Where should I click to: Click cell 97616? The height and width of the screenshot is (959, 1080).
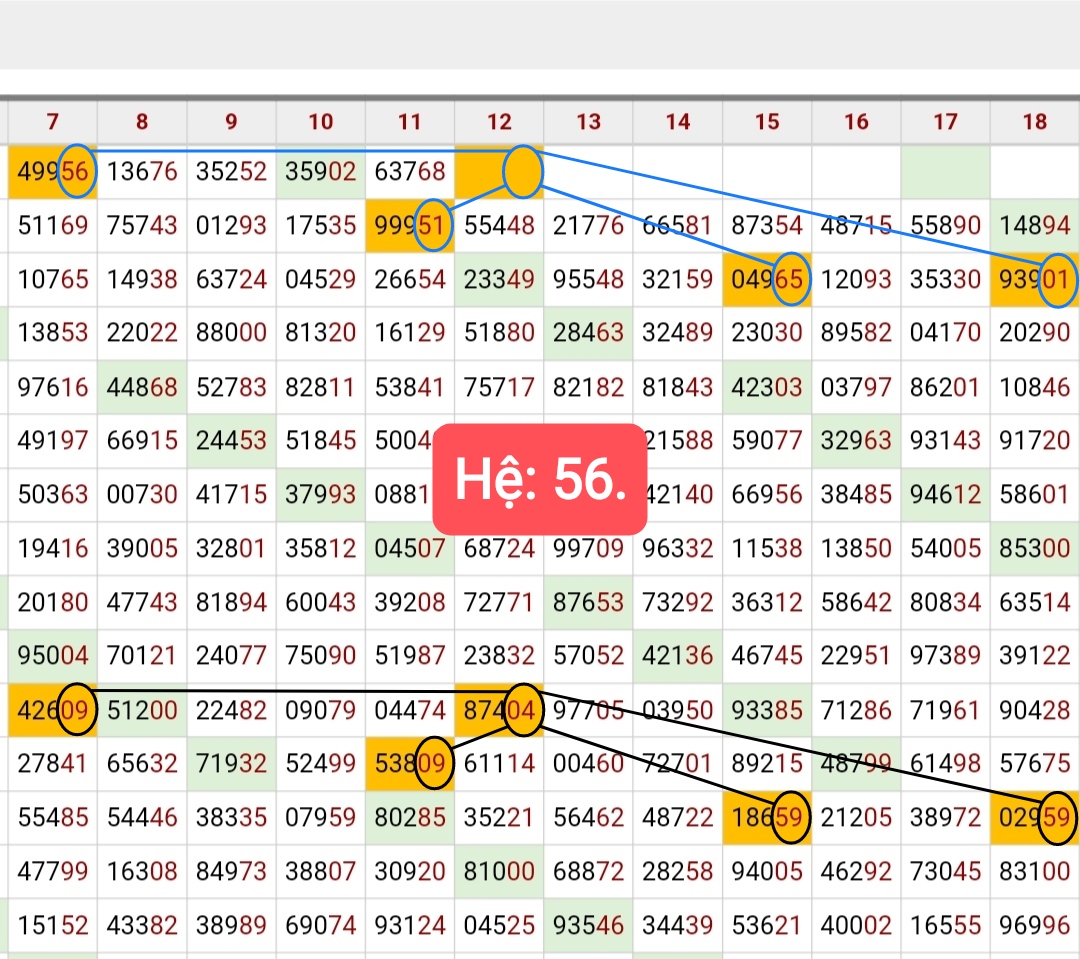(x=52, y=387)
